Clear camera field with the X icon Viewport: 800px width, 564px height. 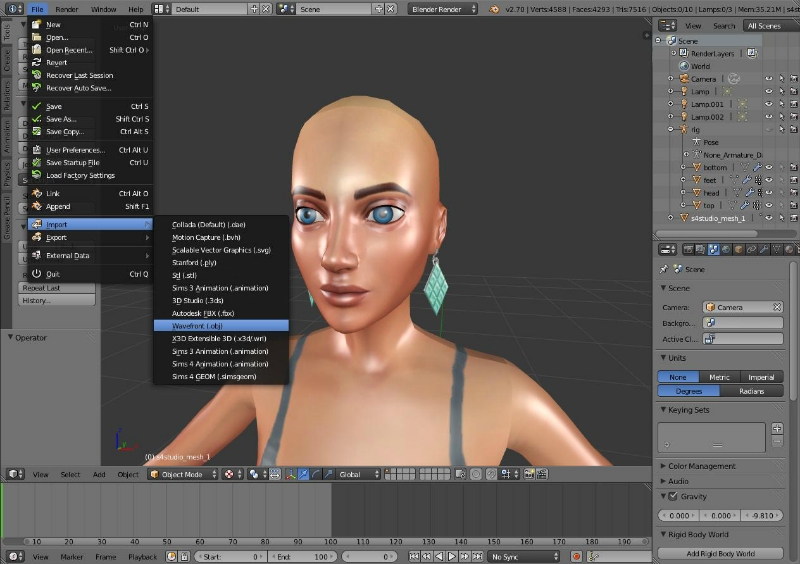[x=776, y=308]
